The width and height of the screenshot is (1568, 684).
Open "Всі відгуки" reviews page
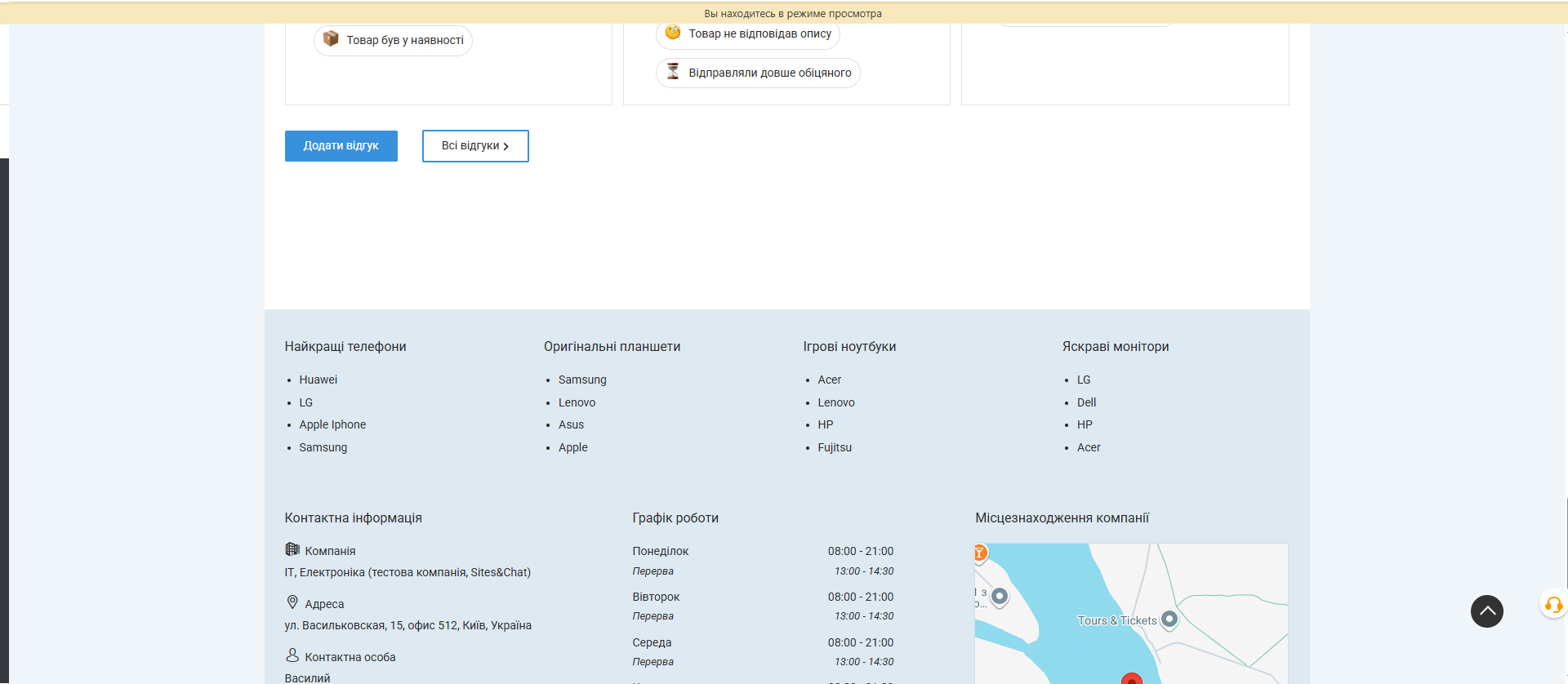tap(475, 146)
